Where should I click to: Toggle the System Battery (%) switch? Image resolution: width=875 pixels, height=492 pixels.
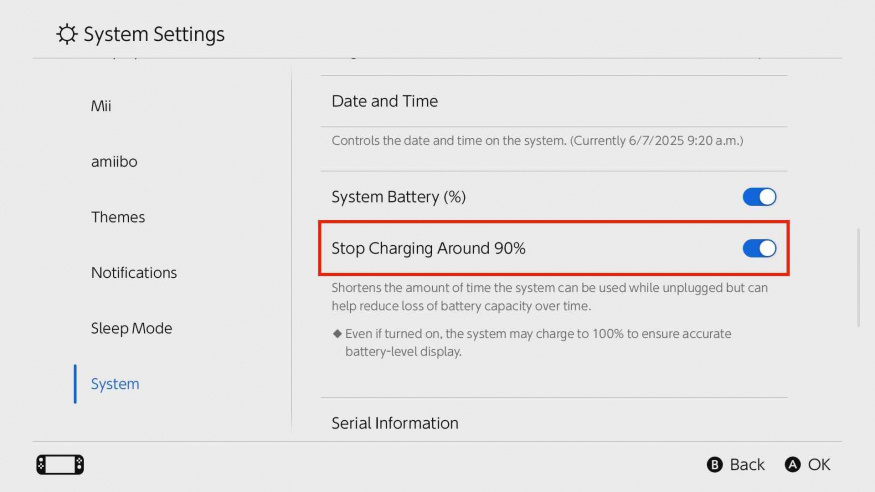759,197
